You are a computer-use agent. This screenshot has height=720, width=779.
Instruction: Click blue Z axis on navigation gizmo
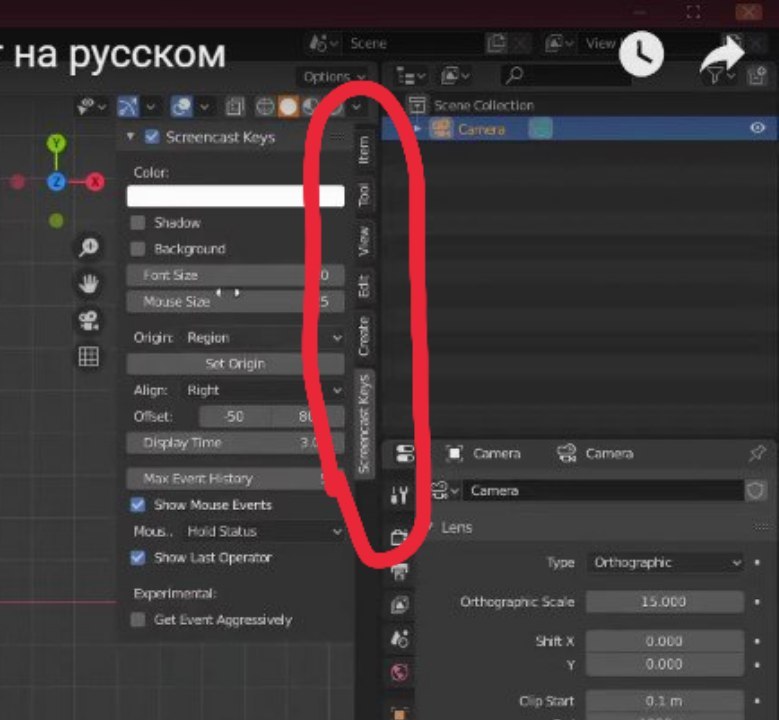tap(56, 182)
